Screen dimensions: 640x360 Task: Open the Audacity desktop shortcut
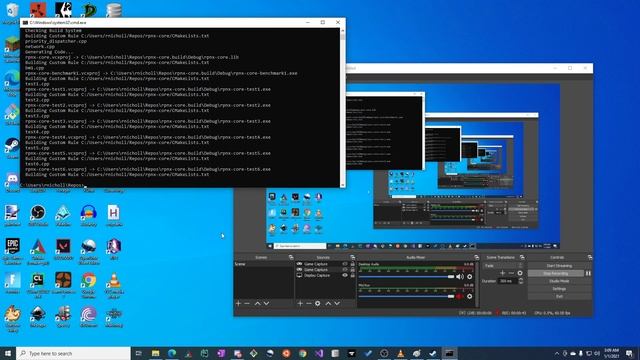pyautogui.click(x=89, y=216)
